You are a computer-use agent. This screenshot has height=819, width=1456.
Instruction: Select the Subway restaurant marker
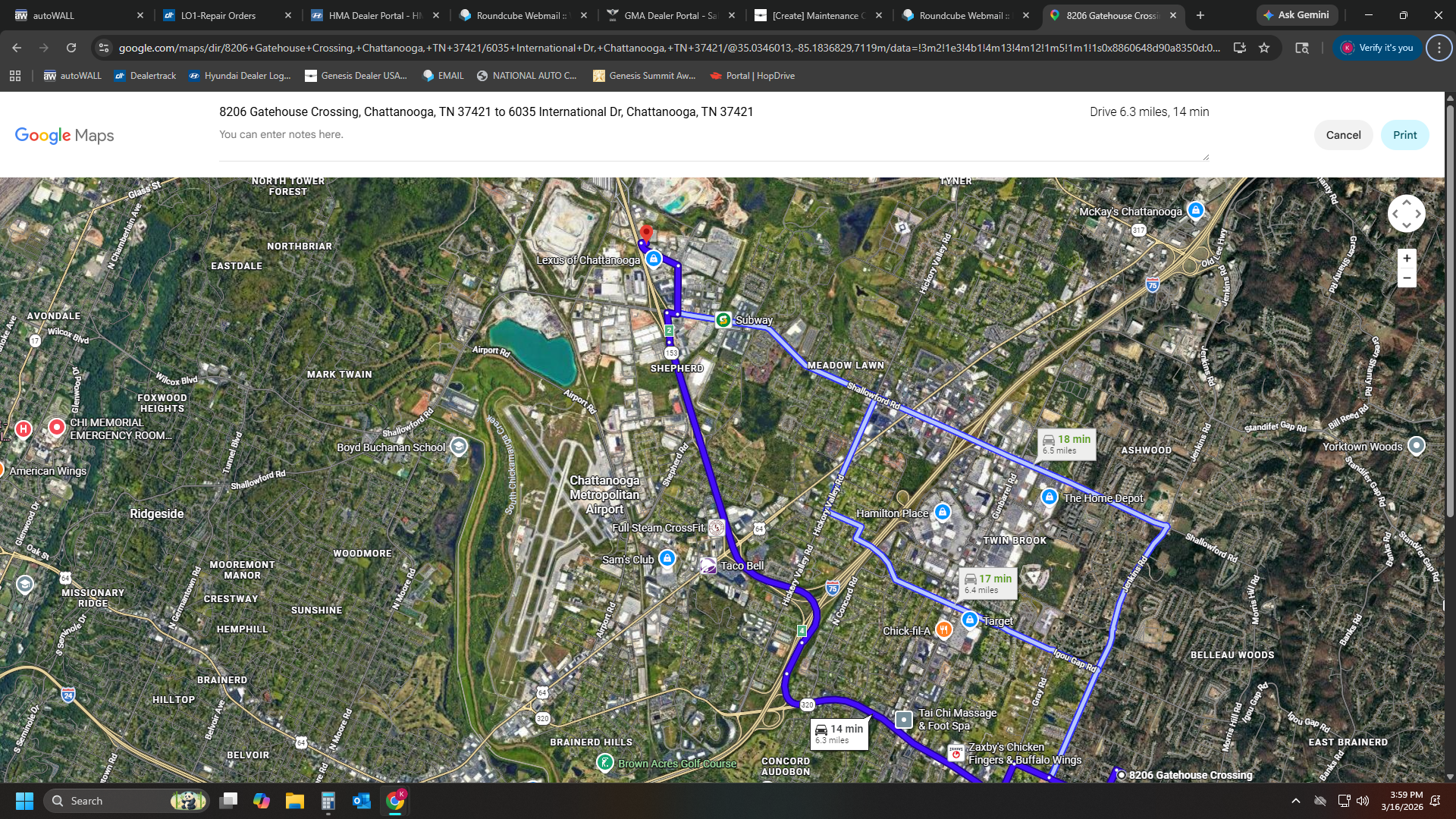[723, 320]
